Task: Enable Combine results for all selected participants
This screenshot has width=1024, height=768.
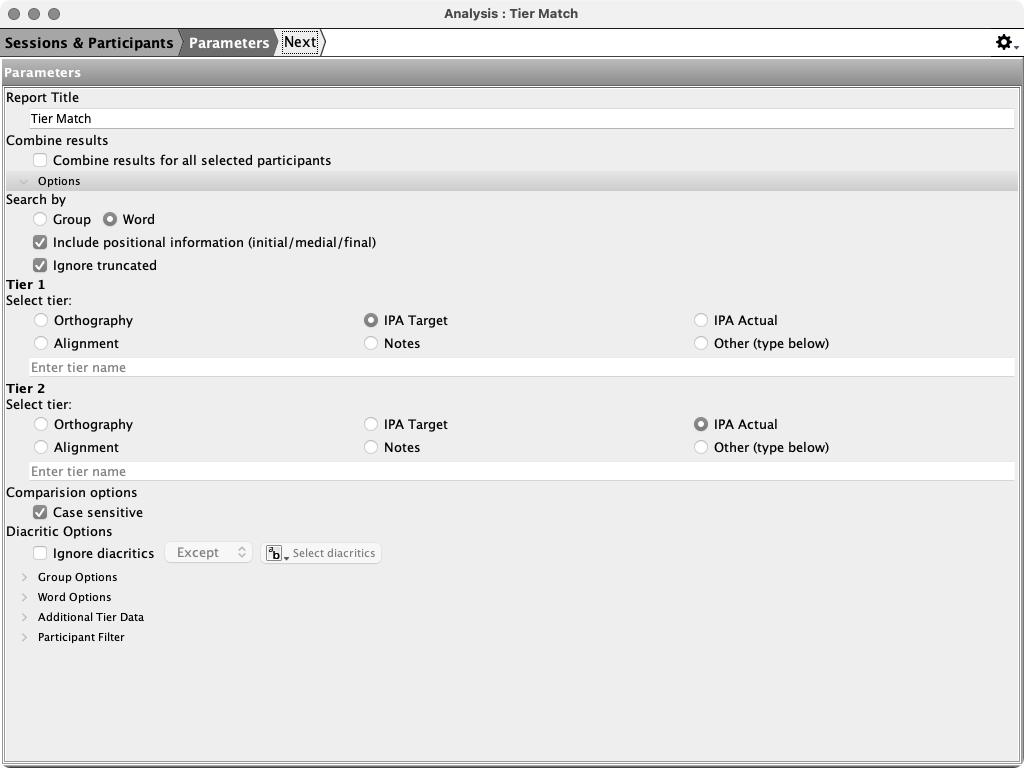Action: (40, 160)
